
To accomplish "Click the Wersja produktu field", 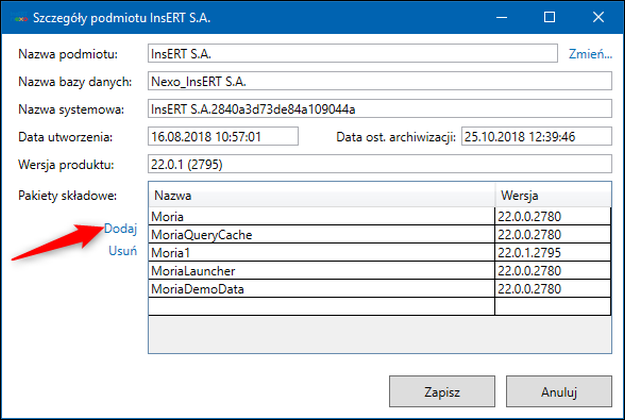I will tap(378, 164).
